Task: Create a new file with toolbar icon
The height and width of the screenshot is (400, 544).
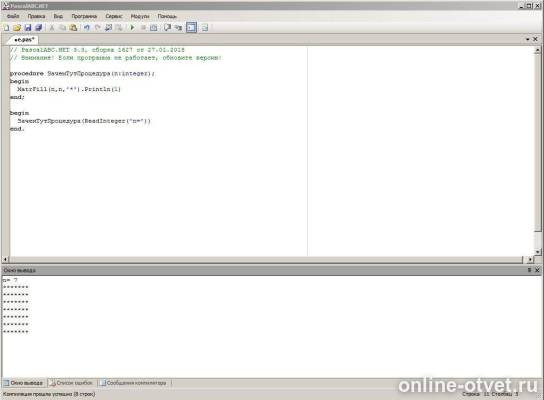Action: pyautogui.click(x=6, y=28)
